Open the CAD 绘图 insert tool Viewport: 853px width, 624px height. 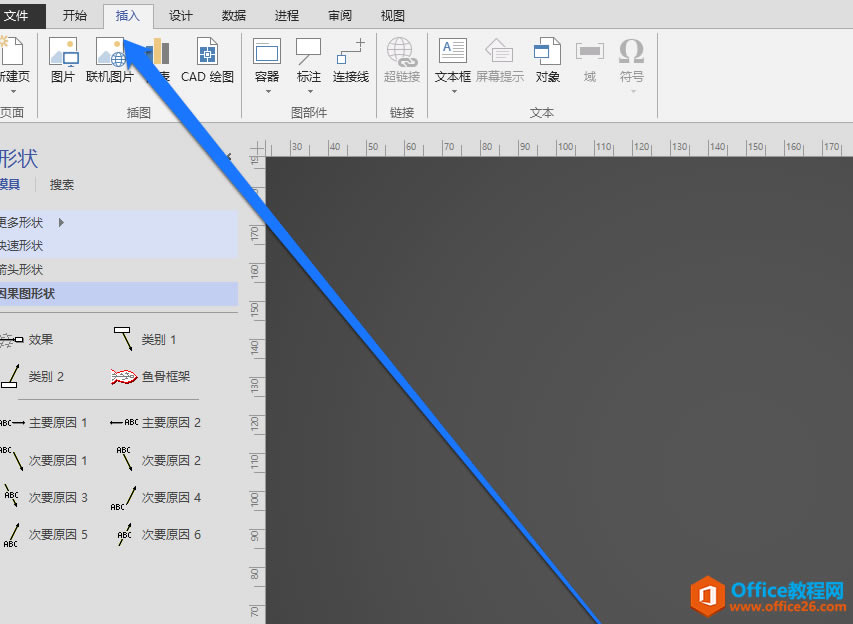[x=207, y=59]
